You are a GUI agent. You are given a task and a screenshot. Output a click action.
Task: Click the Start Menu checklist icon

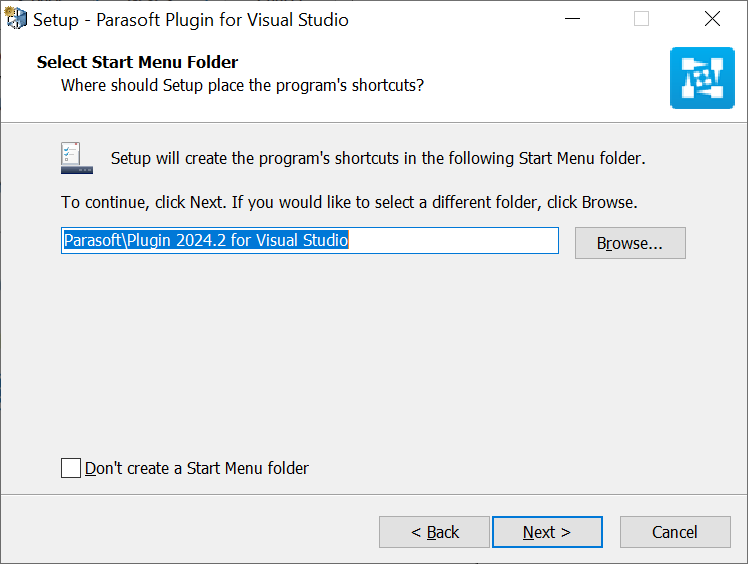(77, 158)
